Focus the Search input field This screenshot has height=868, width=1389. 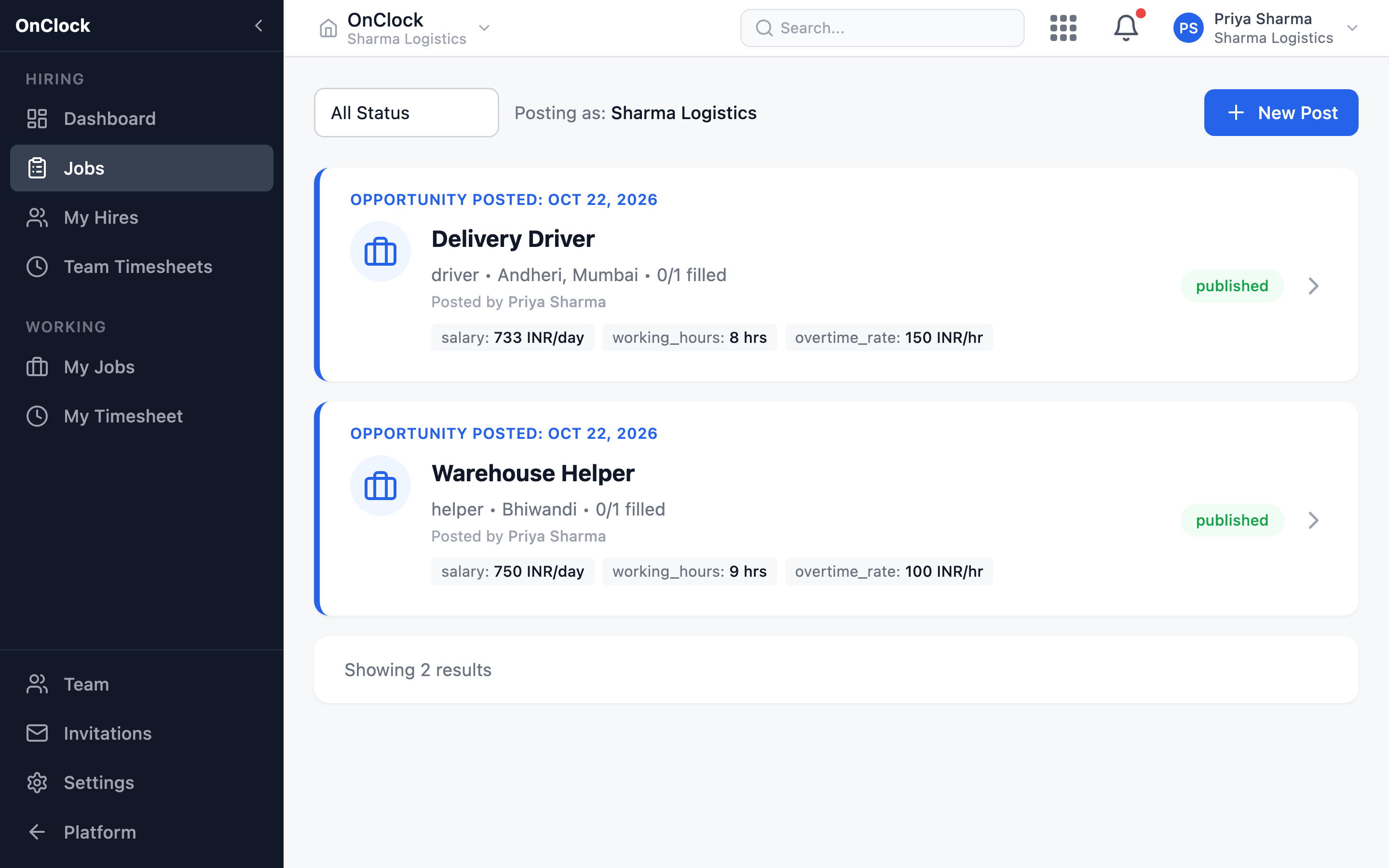(882, 28)
